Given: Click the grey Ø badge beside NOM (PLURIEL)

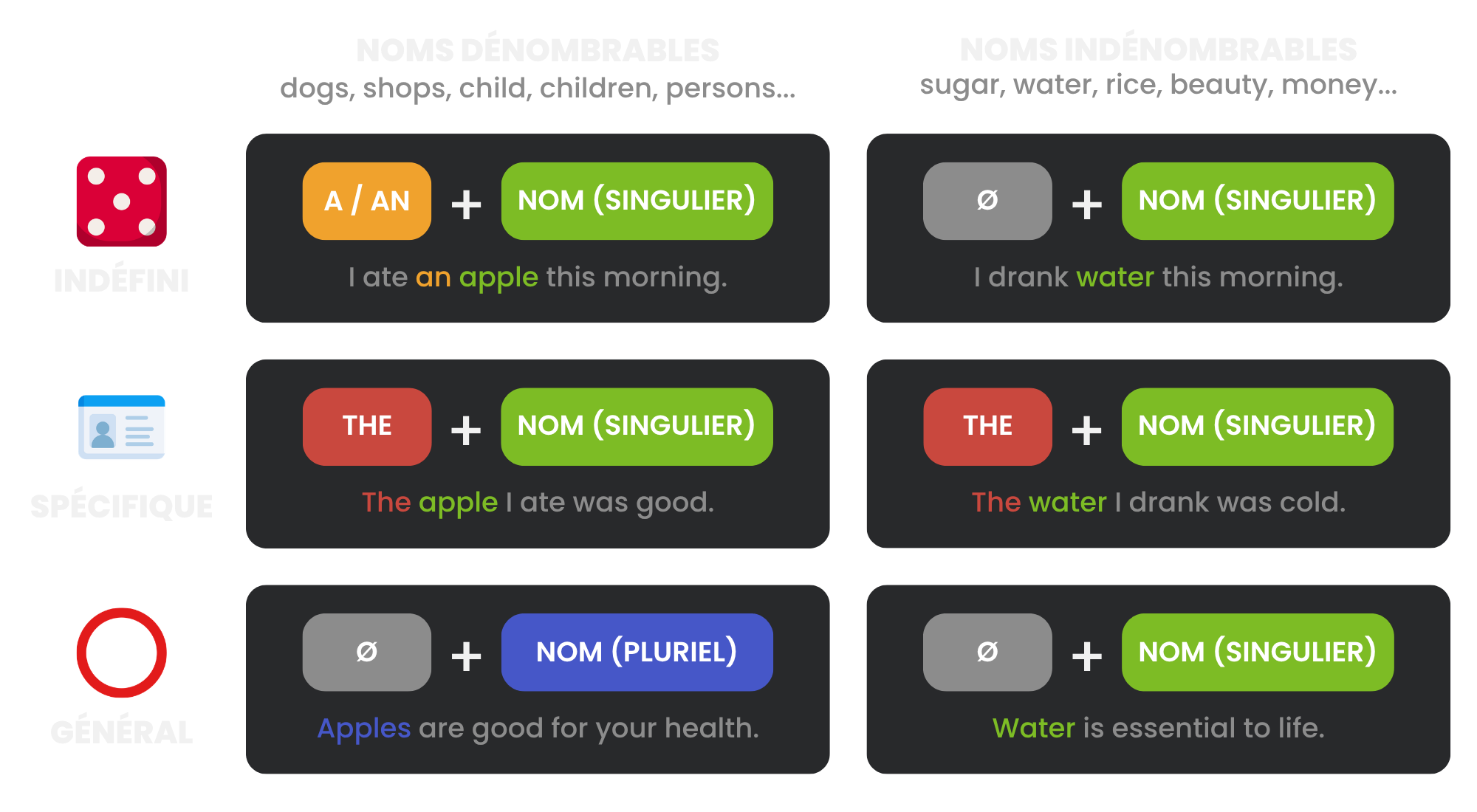Looking at the screenshot, I should tap(367, 652).
